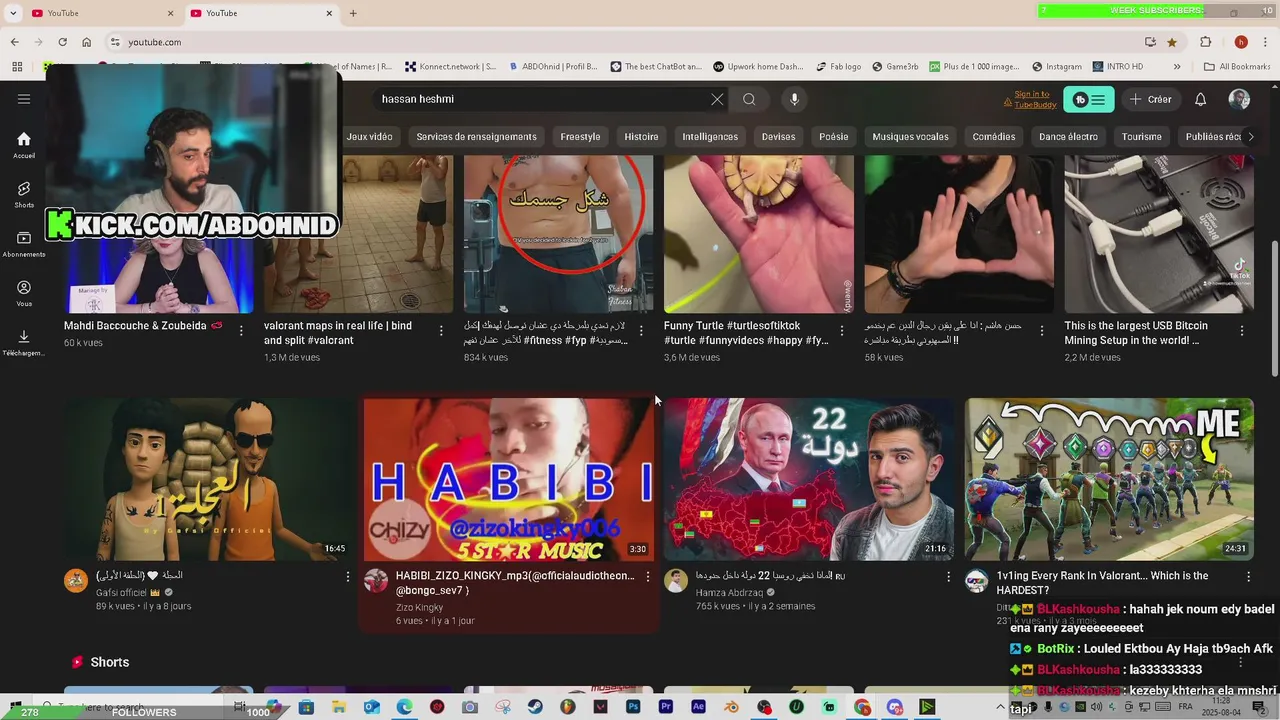Open the Vous sidebar section
Screen dimensions: 1280x720
click(24, 294)
